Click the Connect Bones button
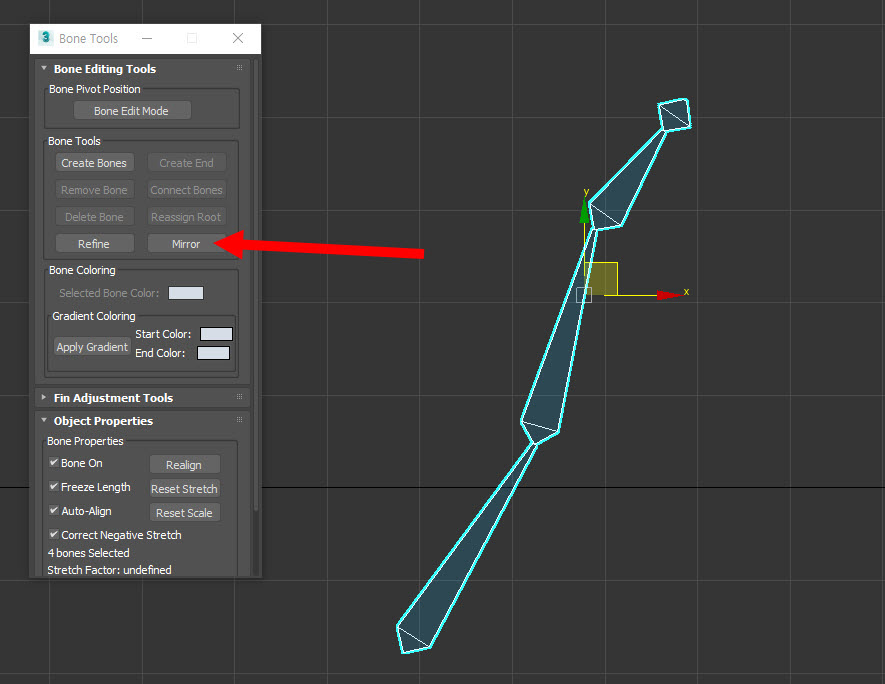The image size is (885, 684). coord(186,190)
